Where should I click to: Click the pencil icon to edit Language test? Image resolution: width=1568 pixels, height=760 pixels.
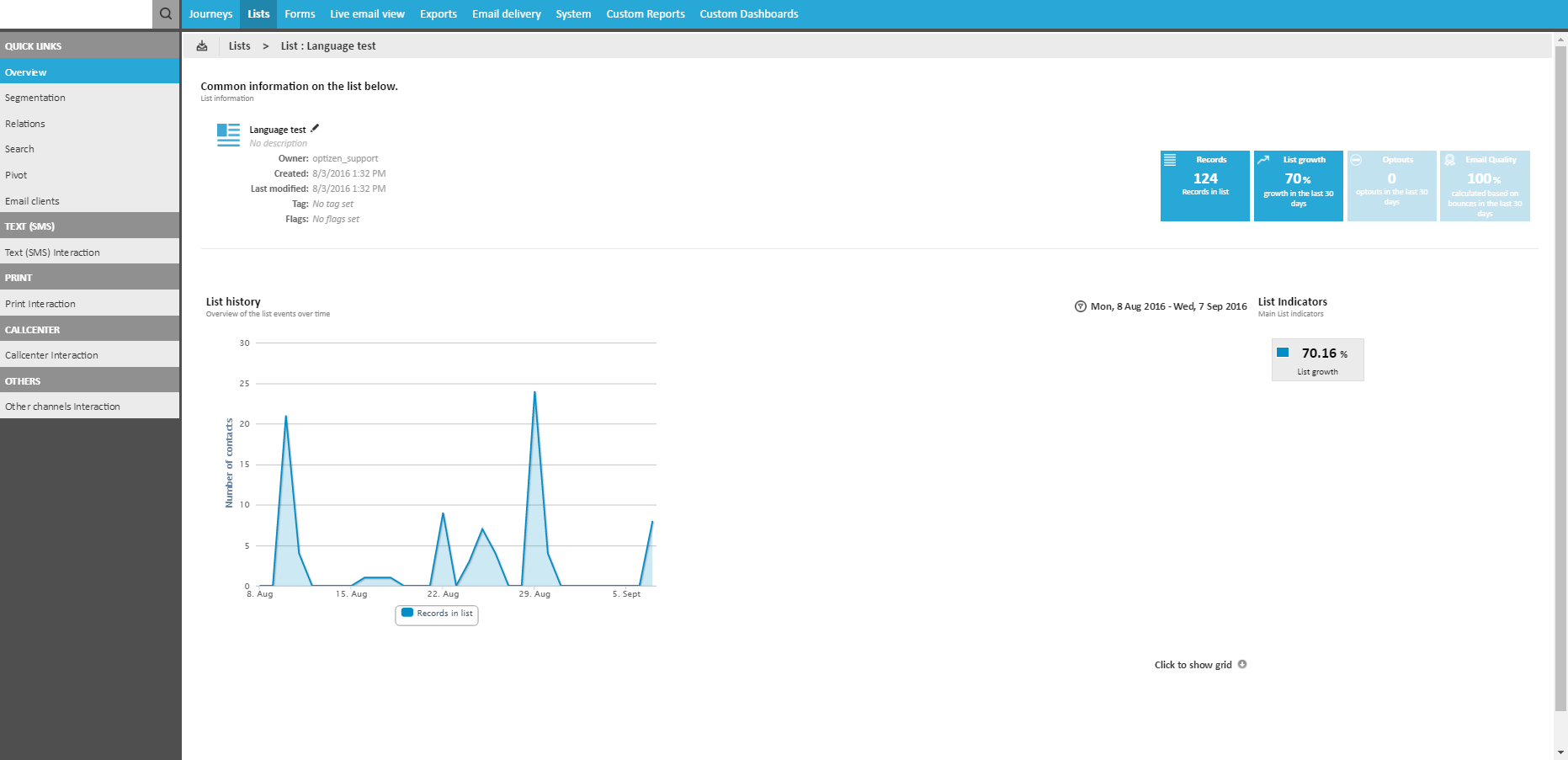click(315, 129)
